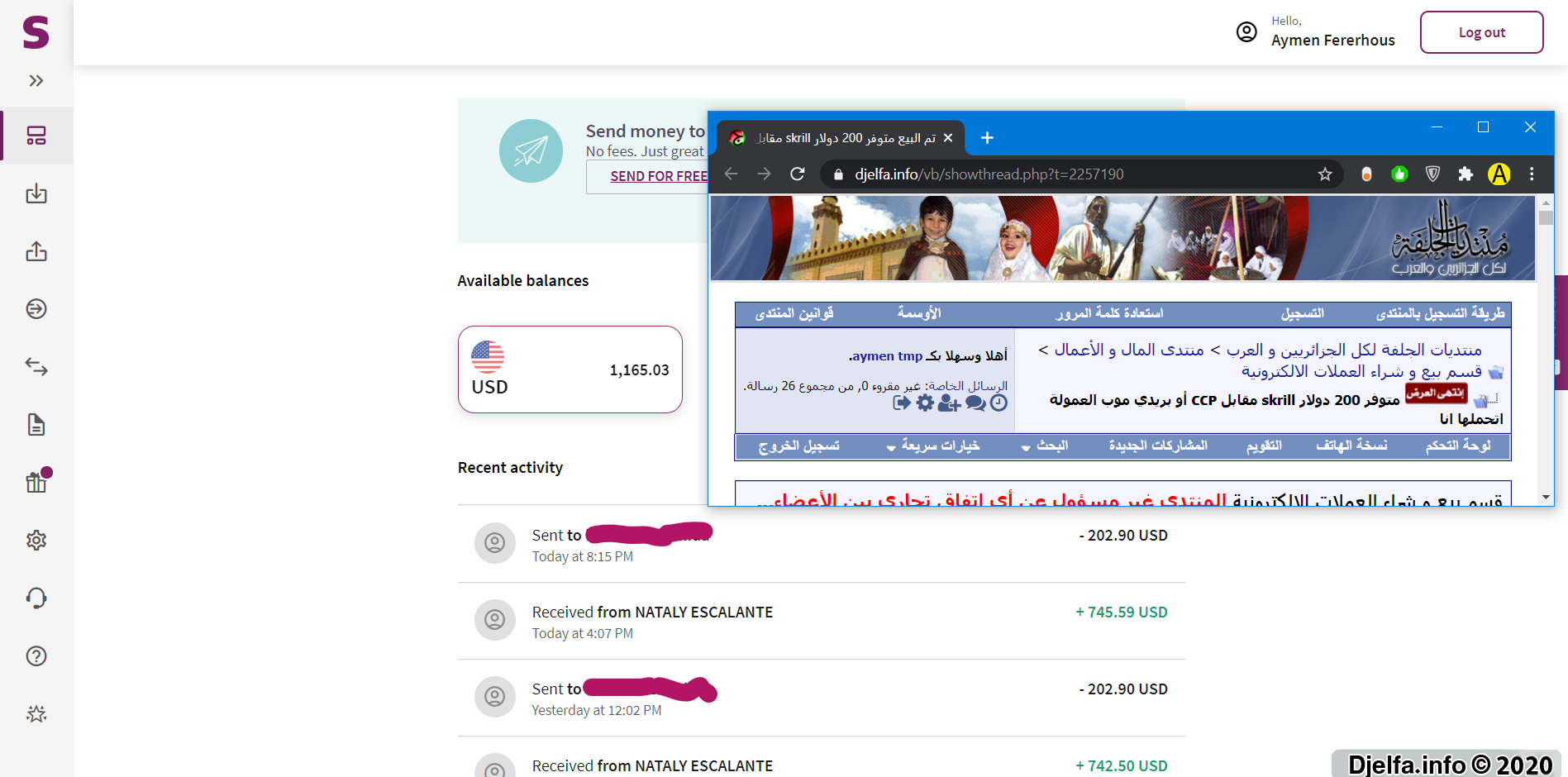Open Received from NATALY ESCALANTE +745.59 USD
Viewport: 1568px width, 777px height.
[x=822, y=621]
